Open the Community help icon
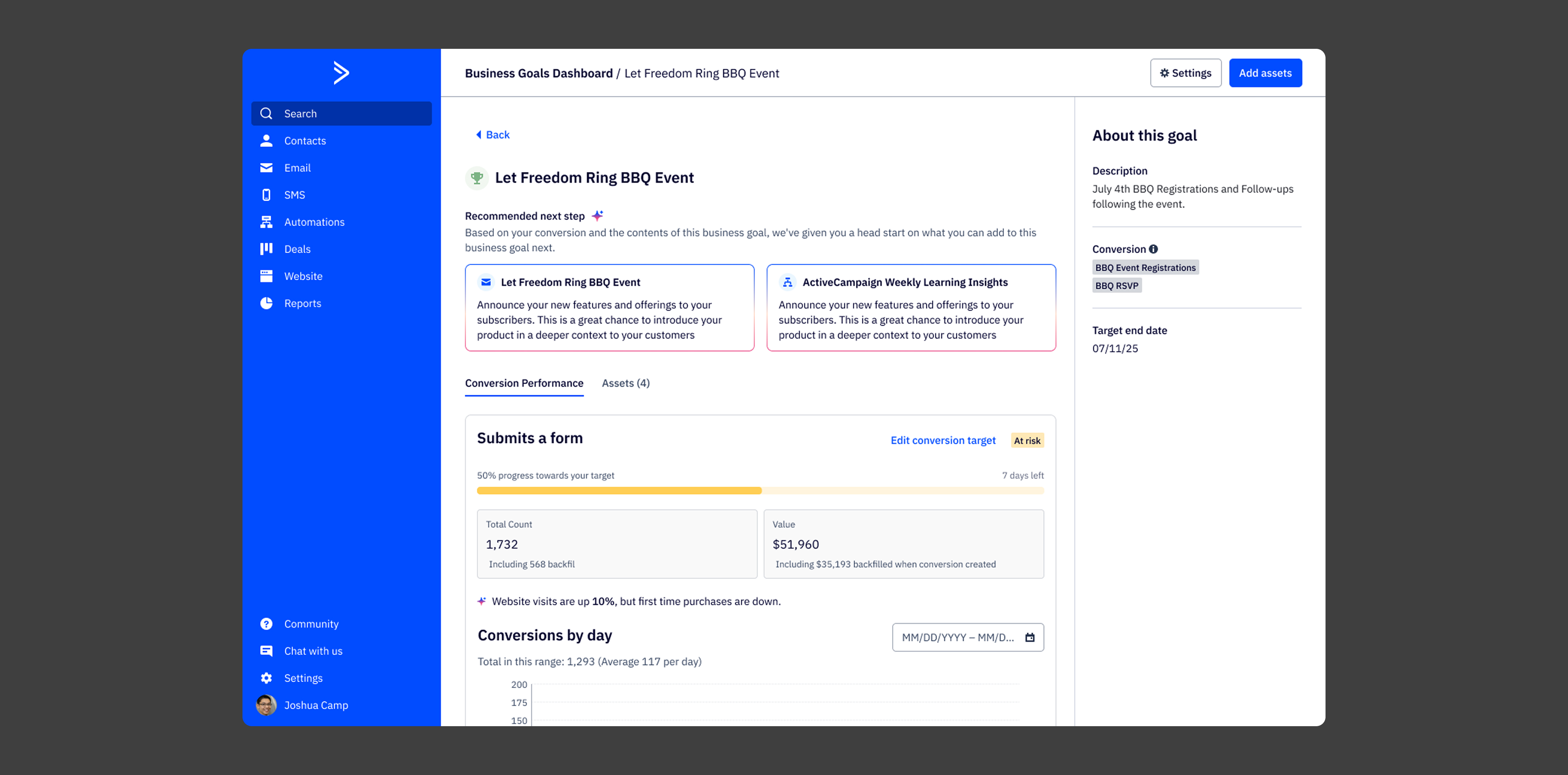 coord(266,624)
